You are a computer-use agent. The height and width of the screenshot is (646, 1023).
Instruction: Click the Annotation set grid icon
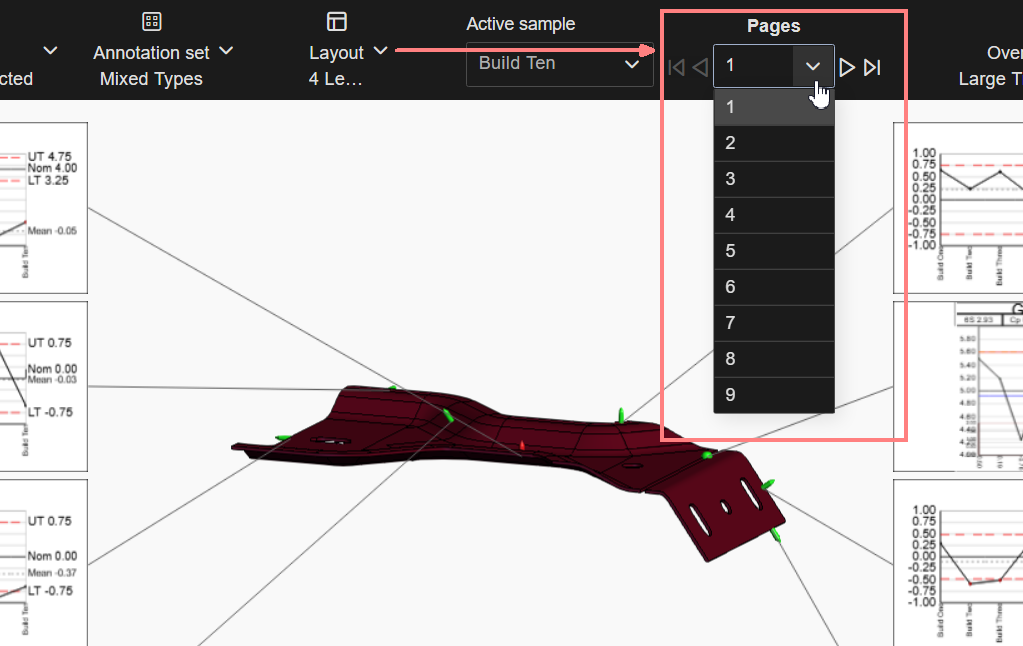click(x=151, y=22)
